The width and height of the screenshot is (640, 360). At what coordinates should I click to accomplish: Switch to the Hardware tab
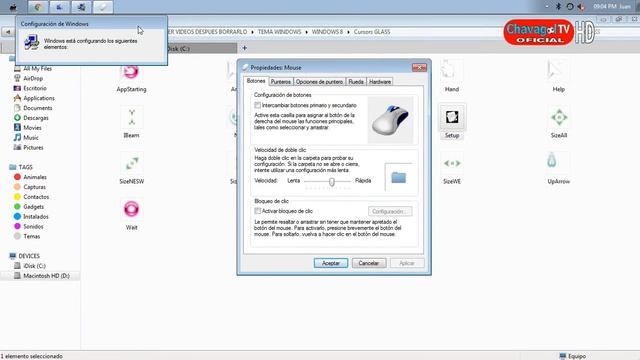[x=380, y=82]
